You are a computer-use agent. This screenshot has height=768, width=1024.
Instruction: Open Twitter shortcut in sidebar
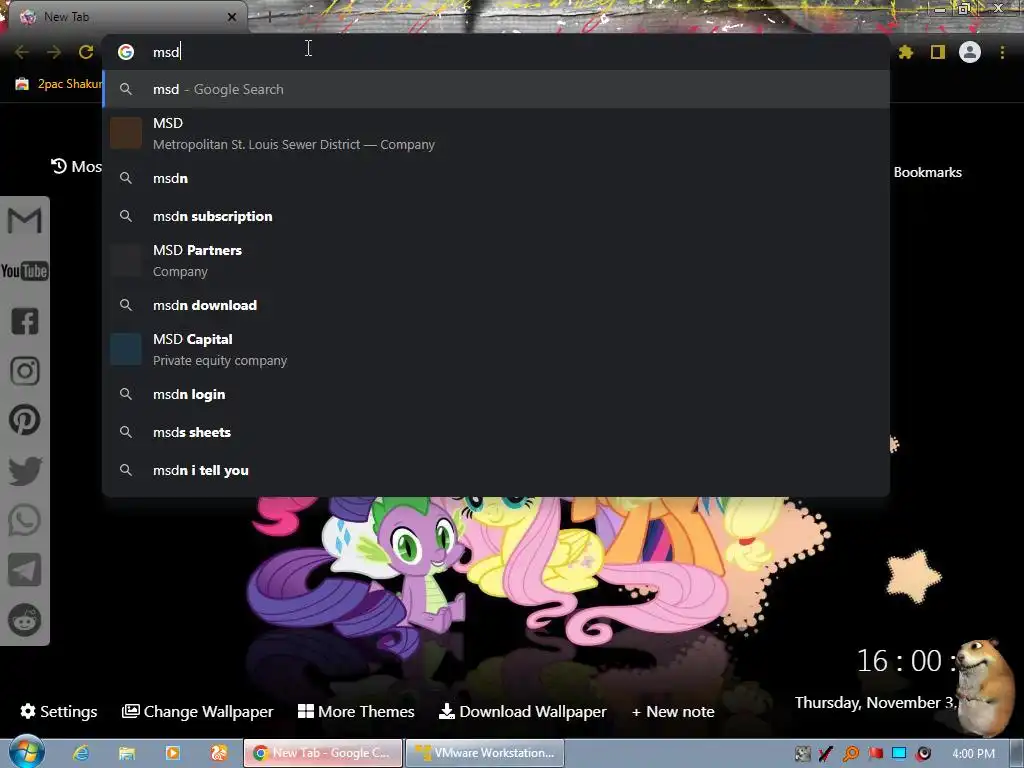[25, 471]
